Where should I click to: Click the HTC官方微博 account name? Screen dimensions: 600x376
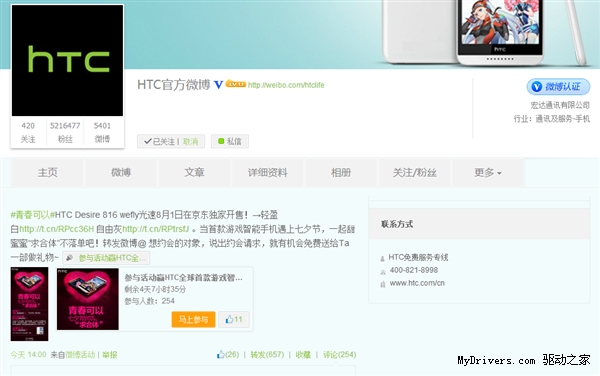point(174,85)
